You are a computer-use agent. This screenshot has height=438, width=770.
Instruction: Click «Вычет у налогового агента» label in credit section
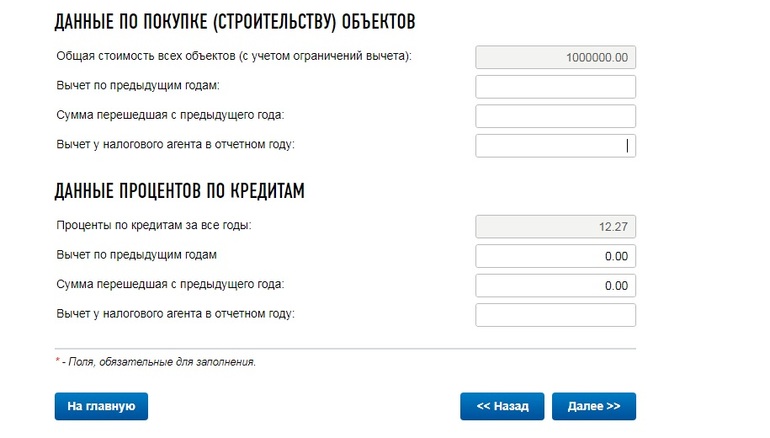175,313
